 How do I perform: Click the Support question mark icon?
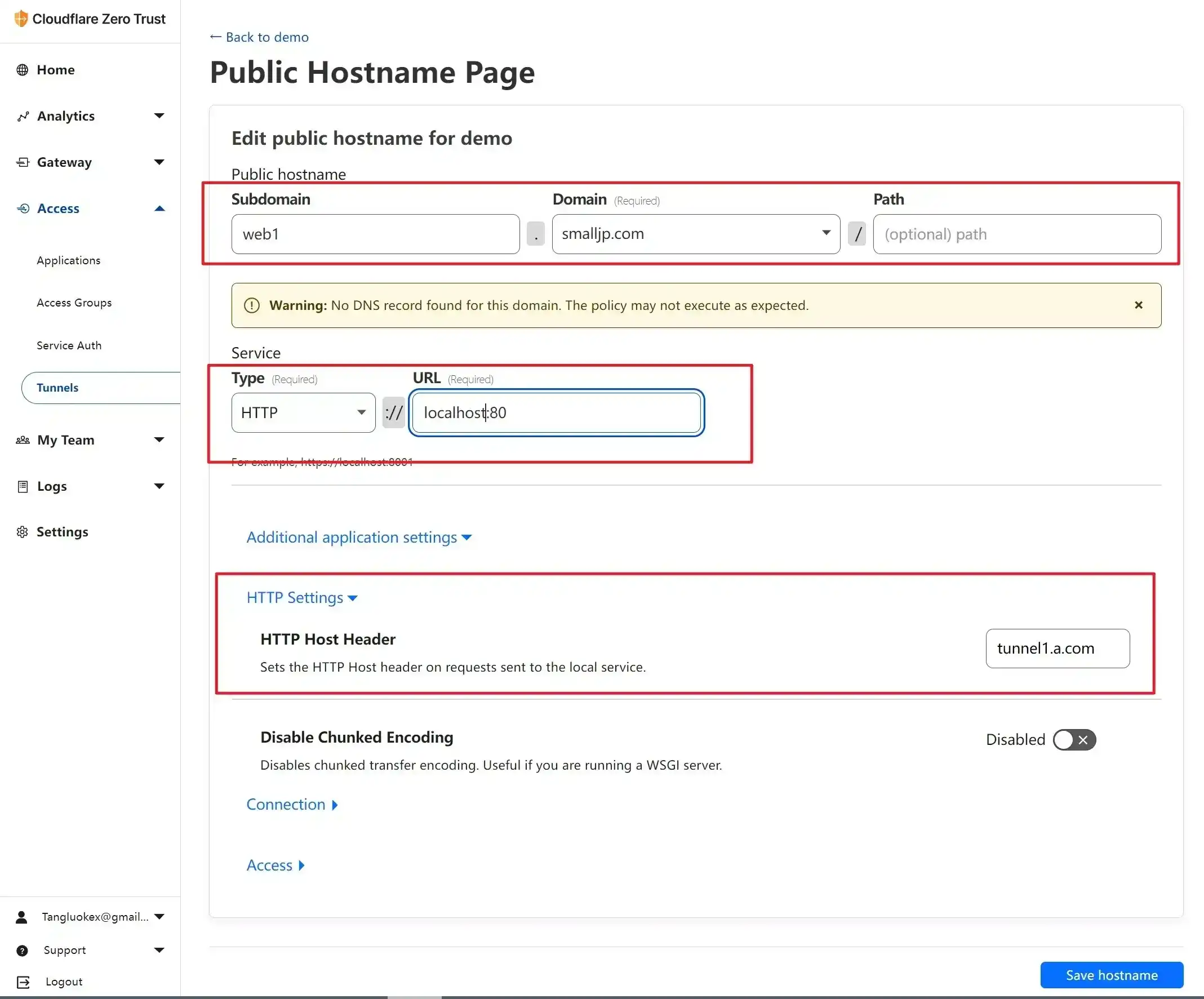click(23, 950)
